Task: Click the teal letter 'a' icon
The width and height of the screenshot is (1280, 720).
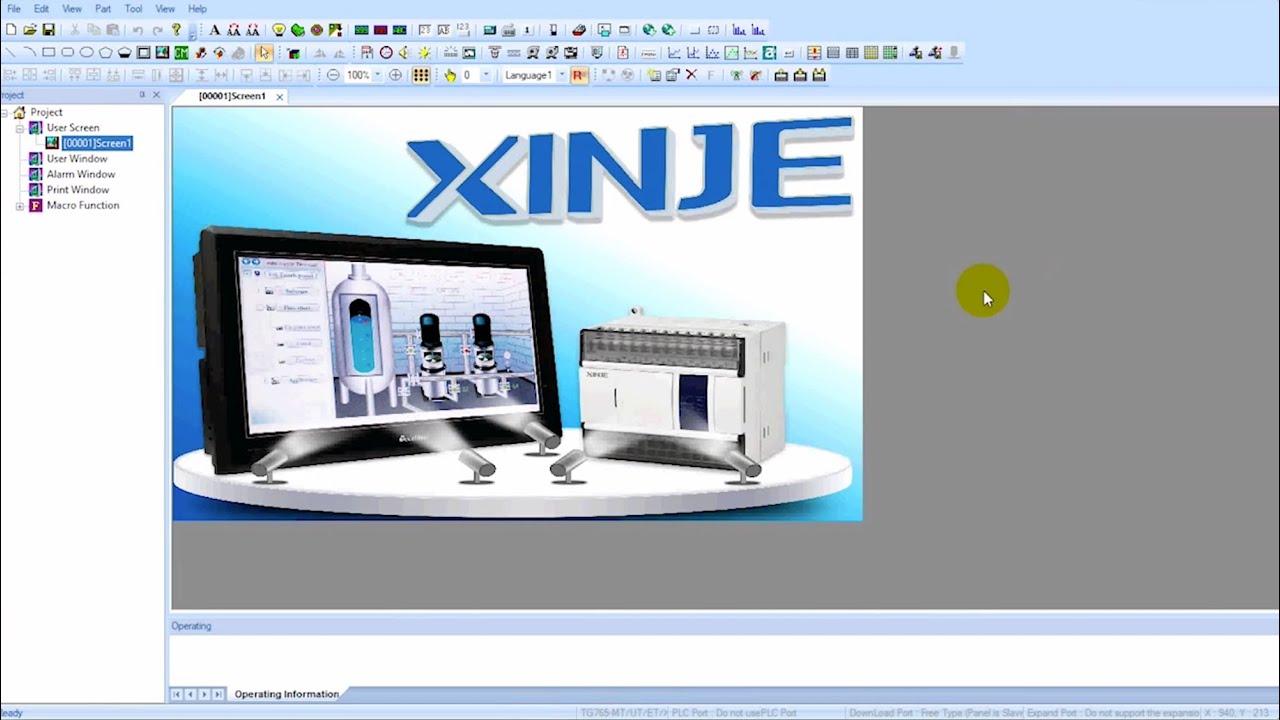Action: 769,52
